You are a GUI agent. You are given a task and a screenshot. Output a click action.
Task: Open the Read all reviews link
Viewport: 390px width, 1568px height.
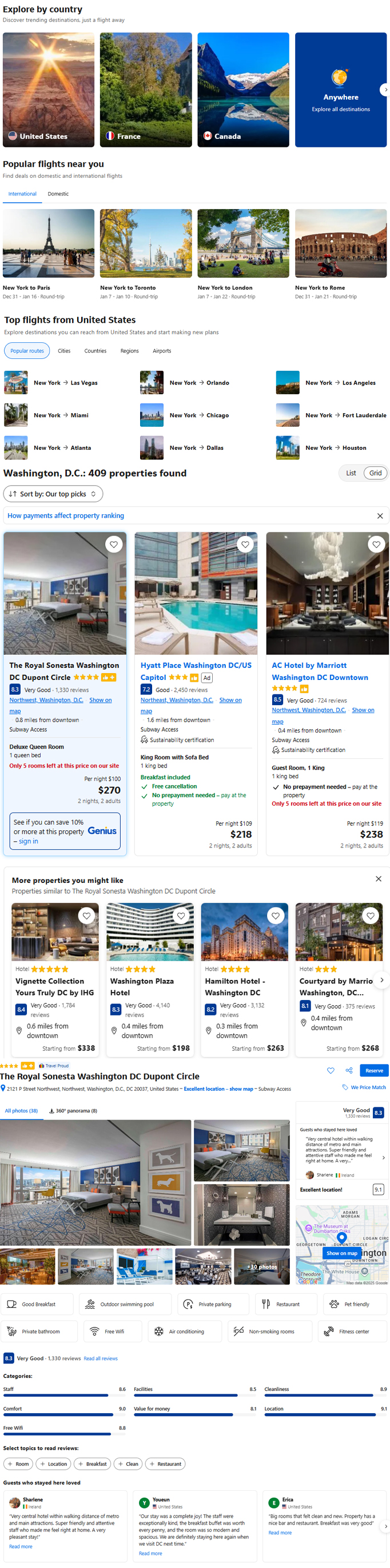[x=101, y=1358]
